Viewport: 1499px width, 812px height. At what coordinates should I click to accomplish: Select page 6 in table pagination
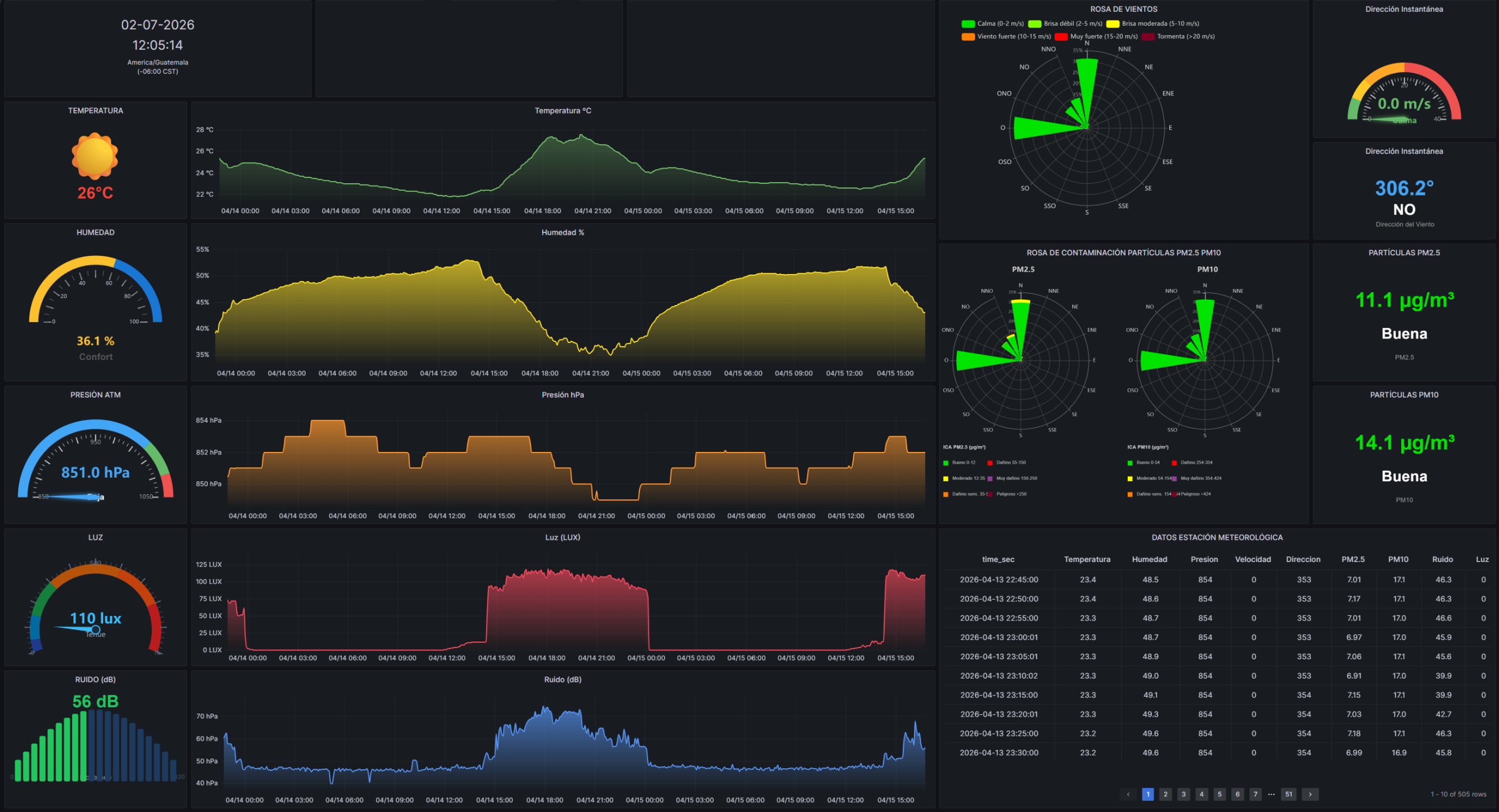coord(1237,794)
